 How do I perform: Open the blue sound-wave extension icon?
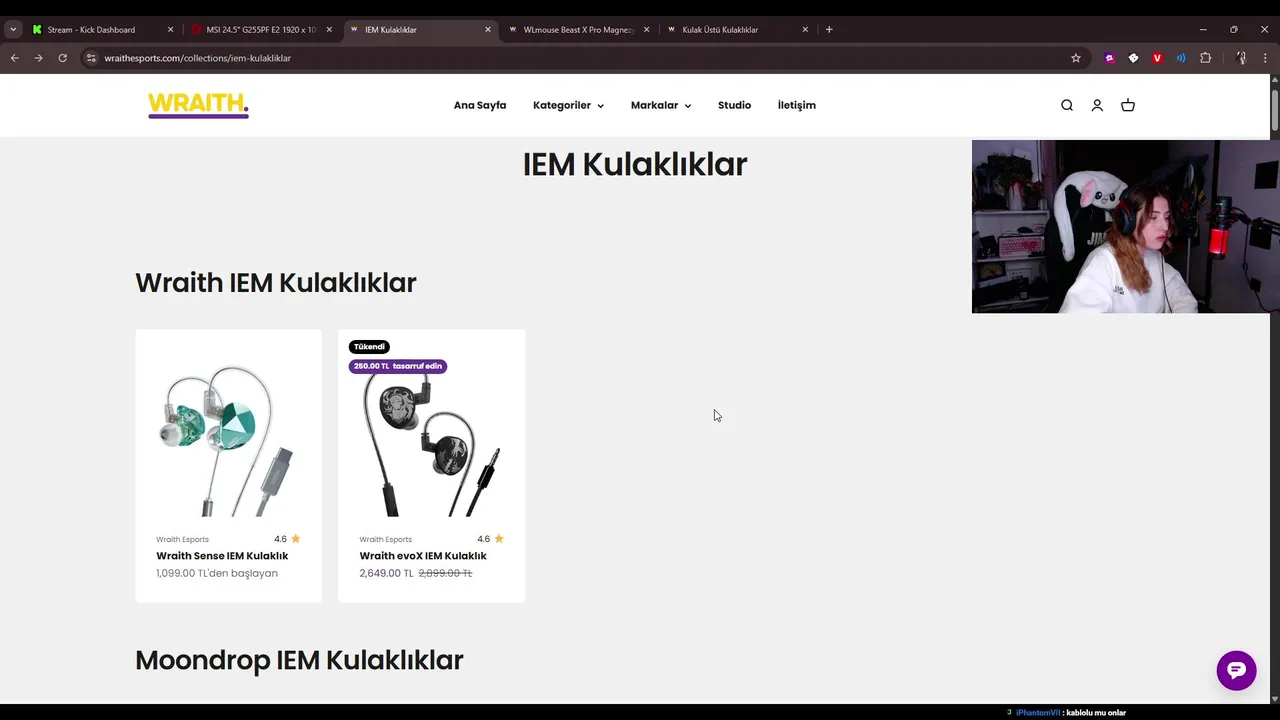coord(1181,58)
